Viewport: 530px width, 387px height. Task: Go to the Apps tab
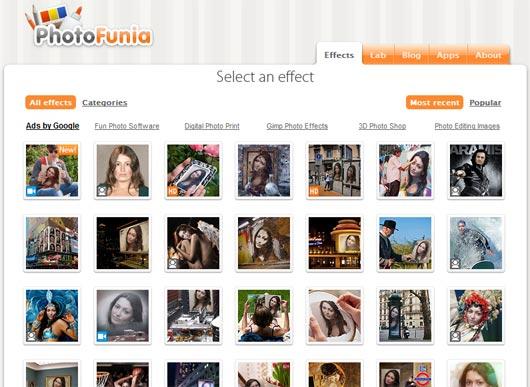click(x=448, y=55)
